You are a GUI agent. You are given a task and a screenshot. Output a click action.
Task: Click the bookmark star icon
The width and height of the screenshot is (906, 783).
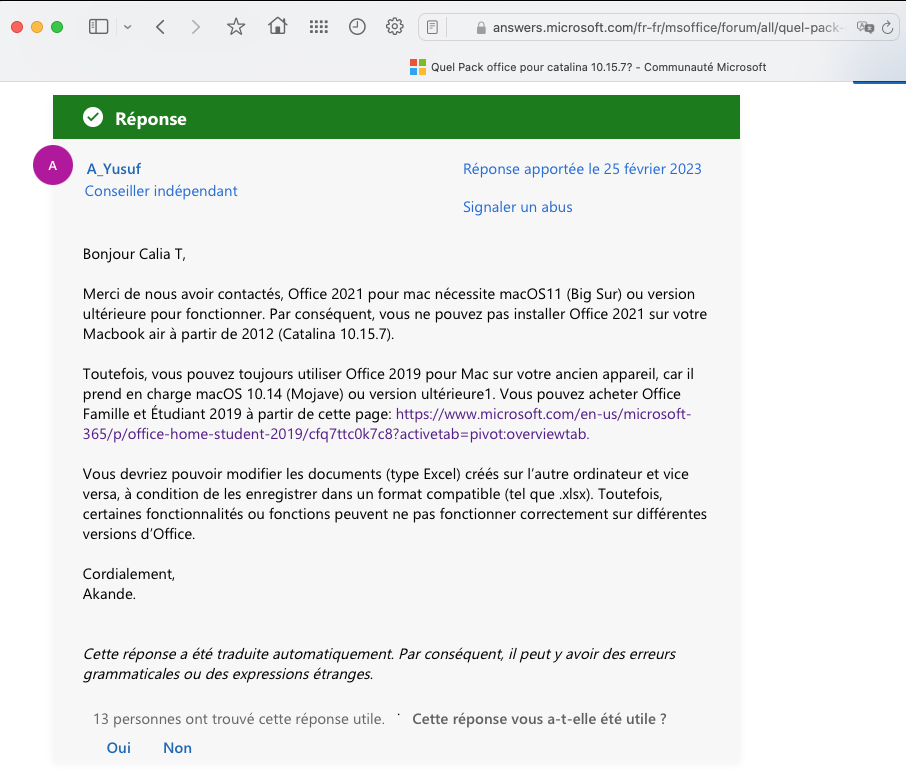coord(236,27)
